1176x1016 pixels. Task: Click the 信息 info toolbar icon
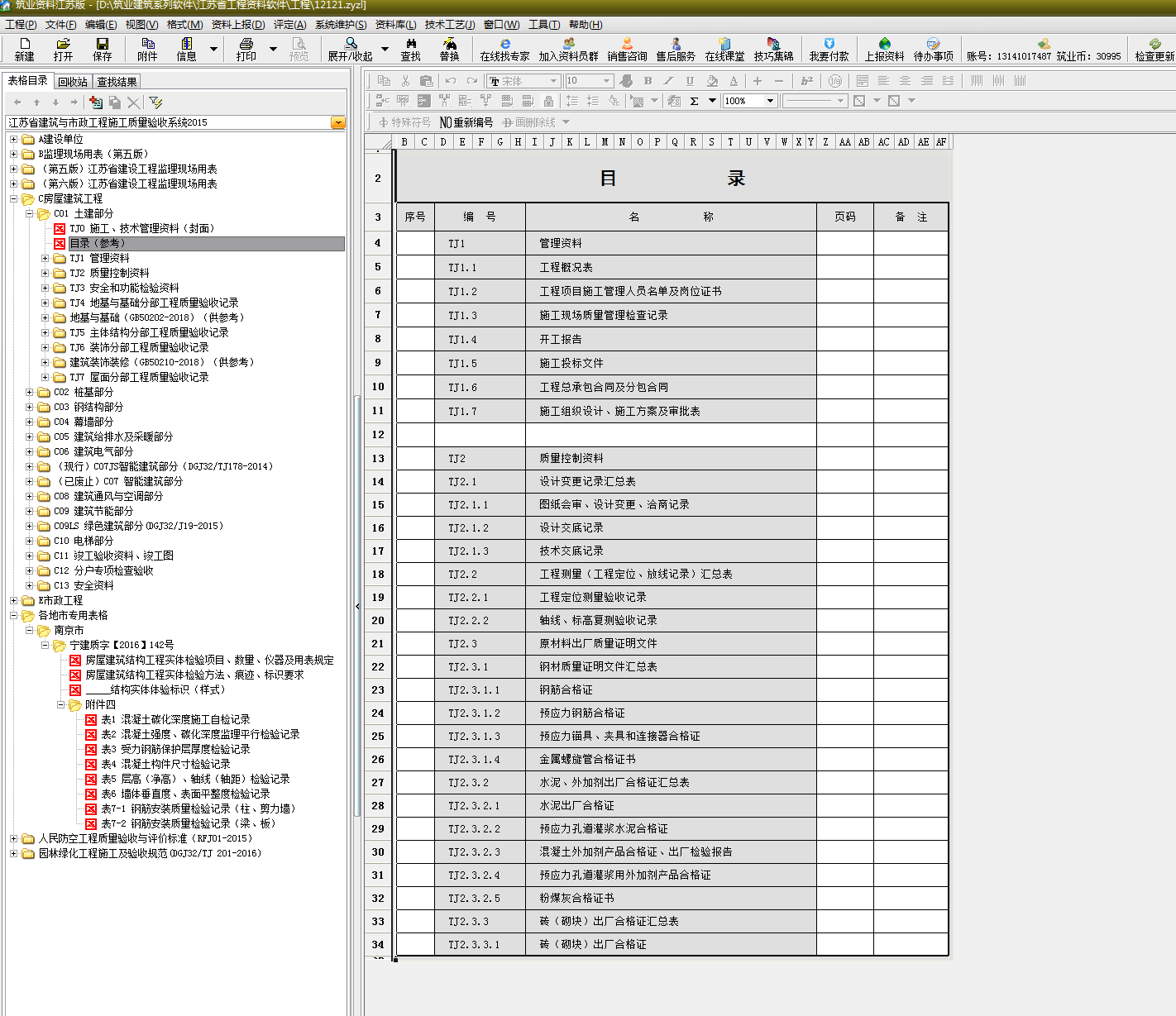(186, 49)
